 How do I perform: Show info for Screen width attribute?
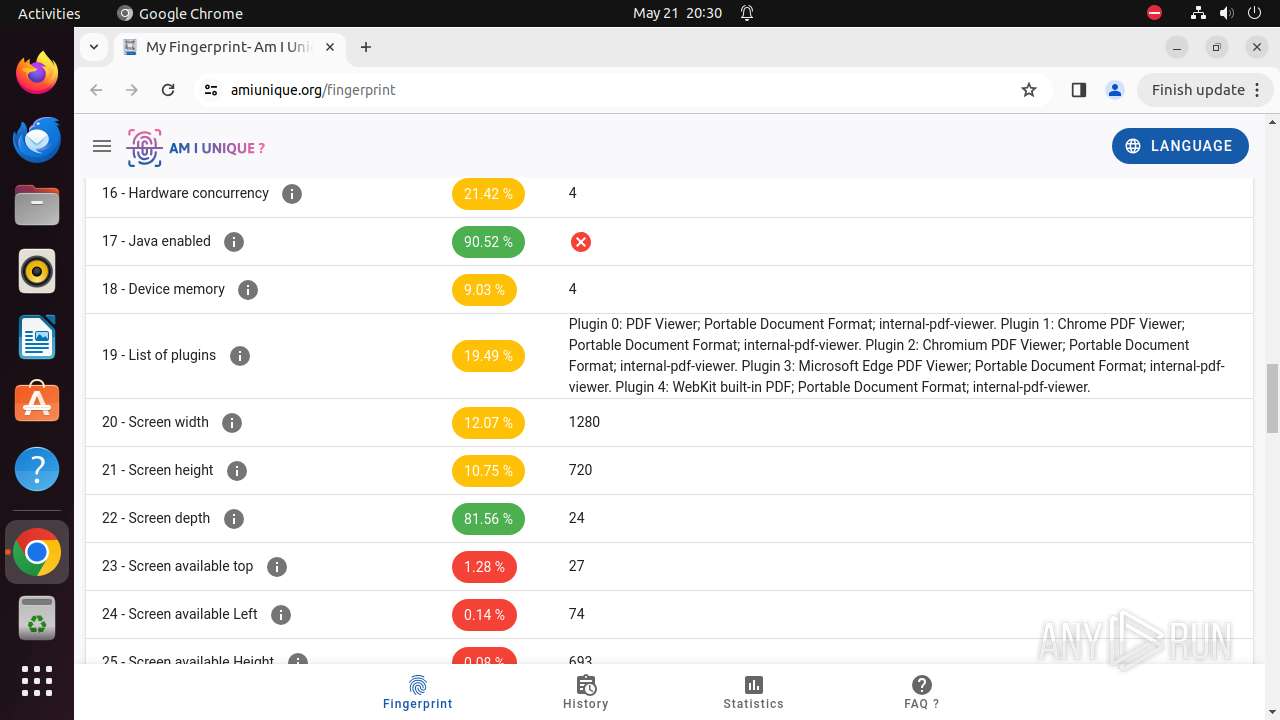coord(232,423)
